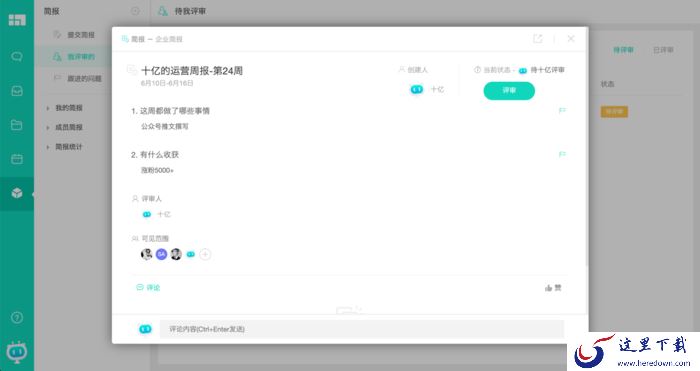
Task: Click the orange 待评审 status tag in background list
Action: 614,111
